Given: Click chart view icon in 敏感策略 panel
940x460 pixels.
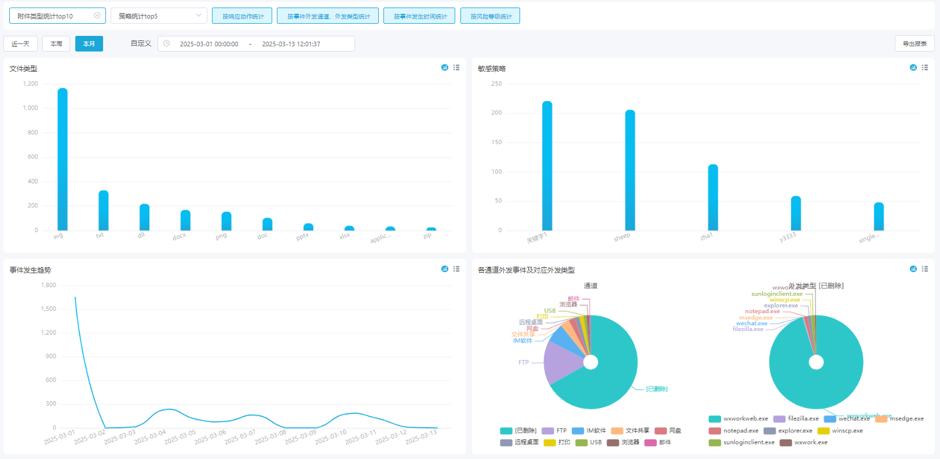Looking at the screenshot, I should pyautogui.click(x=913, y=68).
